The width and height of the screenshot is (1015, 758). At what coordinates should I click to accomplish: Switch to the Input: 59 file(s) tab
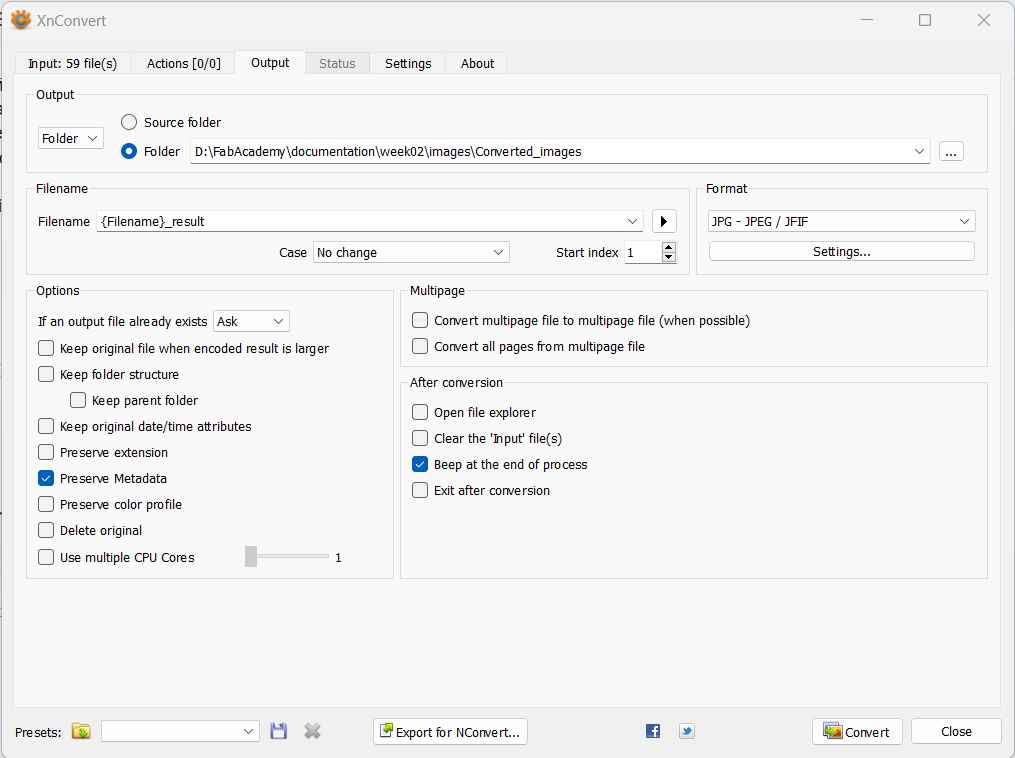point(72,63)
